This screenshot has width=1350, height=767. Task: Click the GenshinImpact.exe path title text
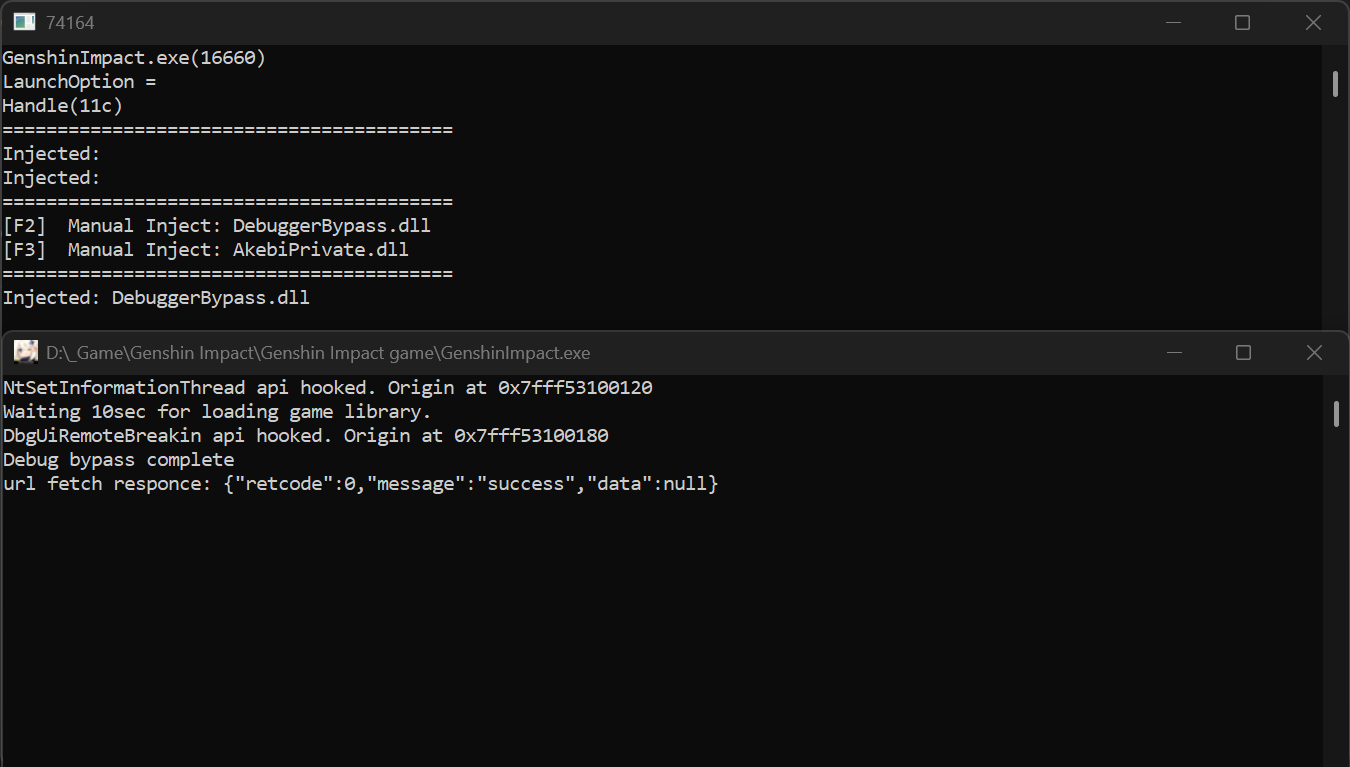(318, 353)
